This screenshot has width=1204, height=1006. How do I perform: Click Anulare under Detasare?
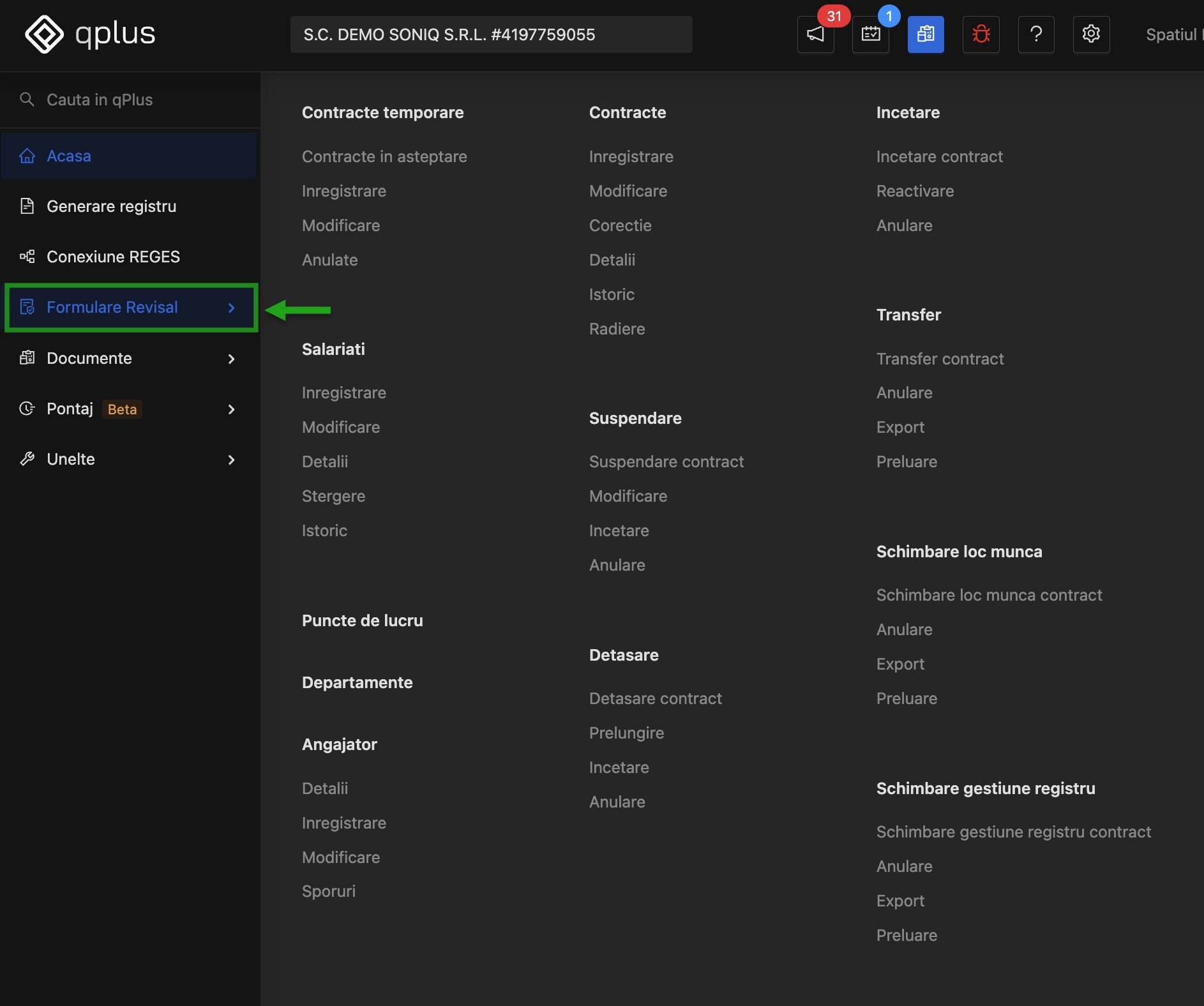point(617,802)
